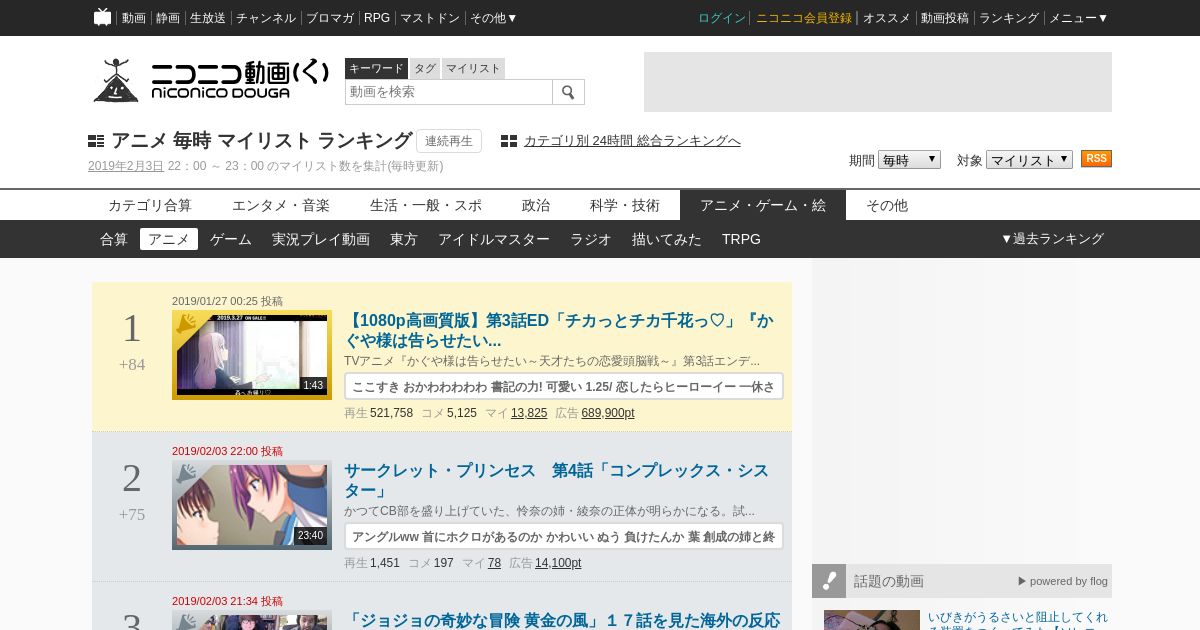
Task: Open title サークレット・プリンセス 第4話
Action: click(557, 481)
